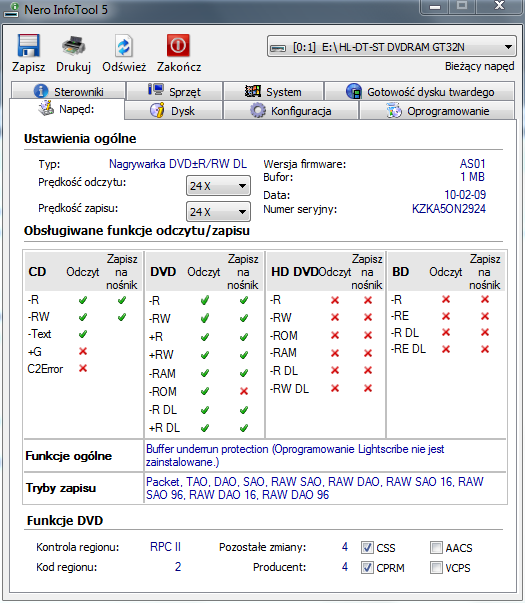Switch to the Konfiguracja tab
Viewport: 525px width, 603px height.
pyautogui.click(x=291, y=111)
